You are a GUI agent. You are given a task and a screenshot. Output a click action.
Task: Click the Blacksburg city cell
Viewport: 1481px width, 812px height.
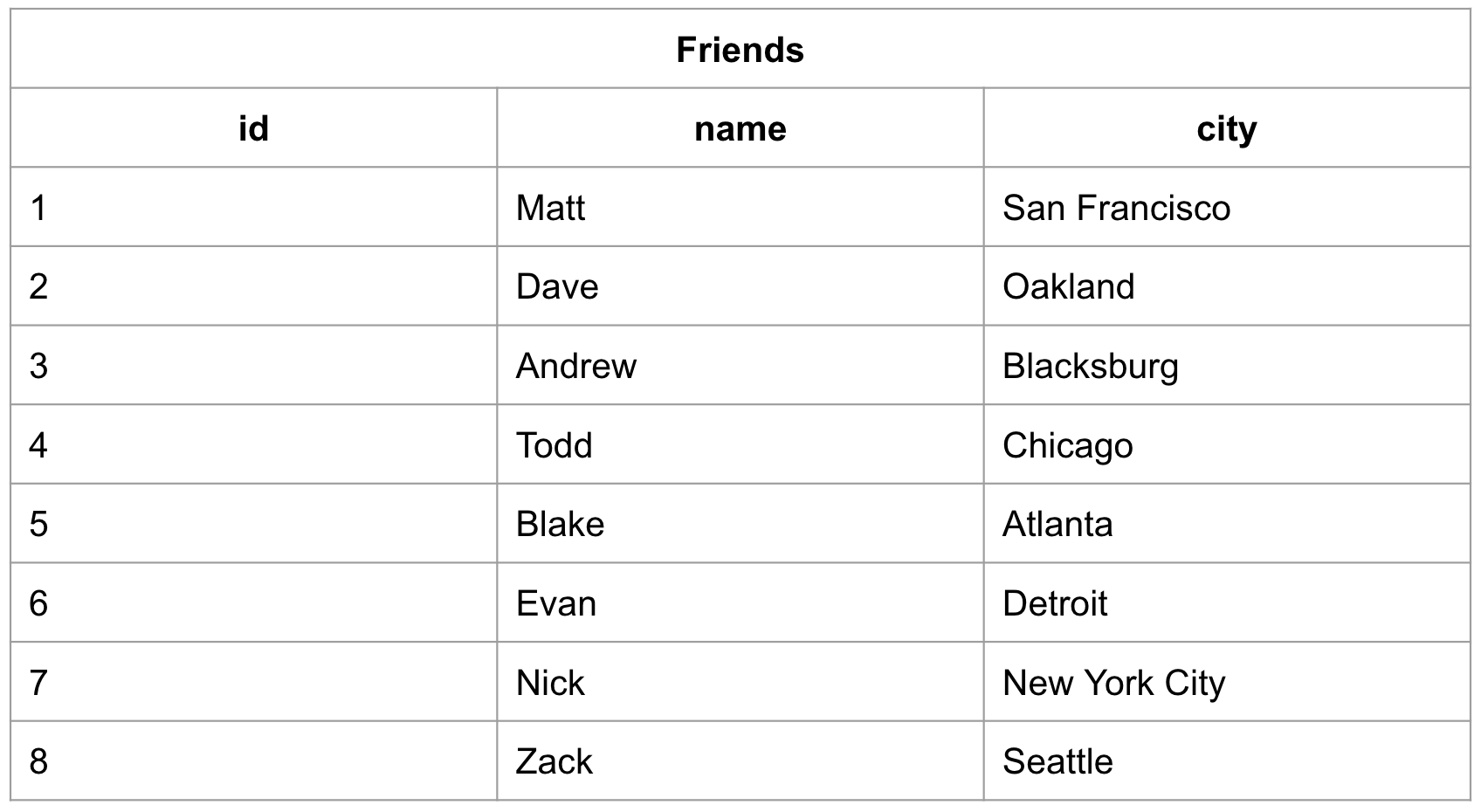click(x=1090, y=366)
